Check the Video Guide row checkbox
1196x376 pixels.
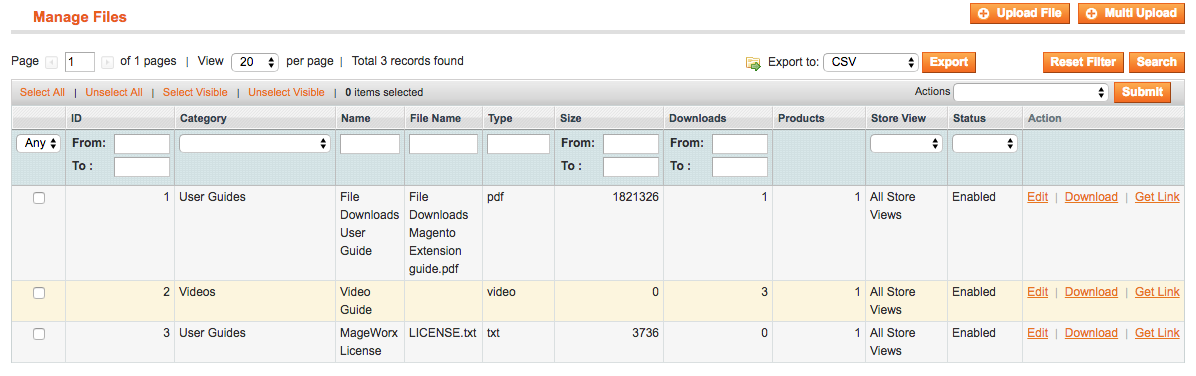tap(39, 293)
